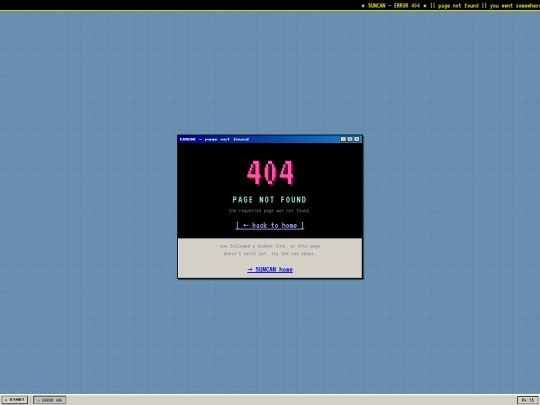Click the 'requested page was not found' text
This screenshot has height=405, width=540.
coord(270,210)
